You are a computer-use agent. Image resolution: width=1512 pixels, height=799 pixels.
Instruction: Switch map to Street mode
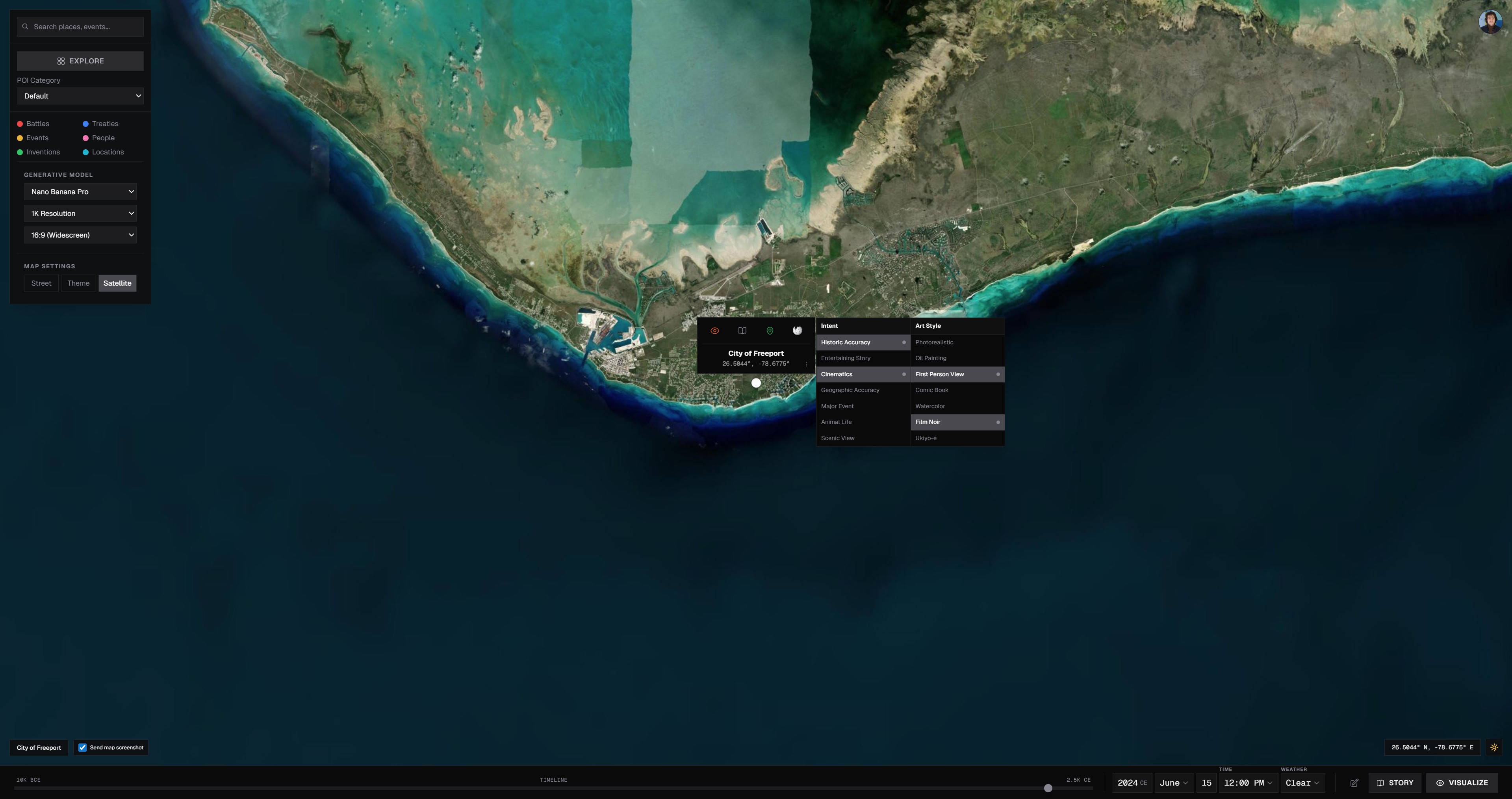pos(41,283)
